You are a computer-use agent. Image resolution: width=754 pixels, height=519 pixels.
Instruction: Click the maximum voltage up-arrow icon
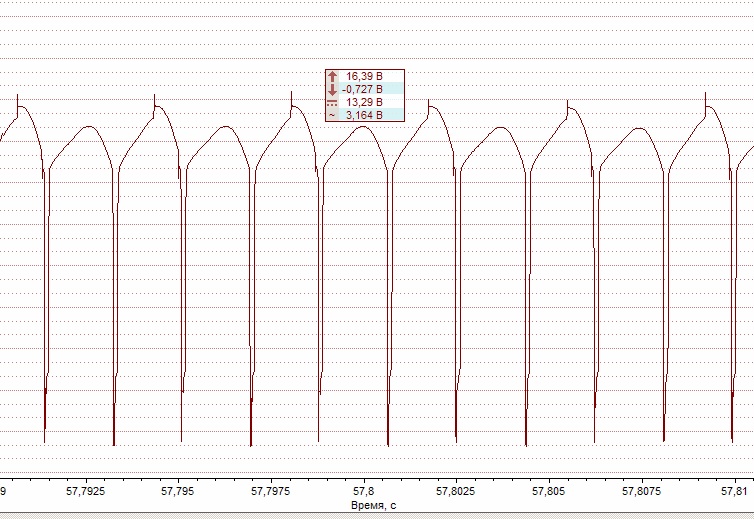[332, 76]
